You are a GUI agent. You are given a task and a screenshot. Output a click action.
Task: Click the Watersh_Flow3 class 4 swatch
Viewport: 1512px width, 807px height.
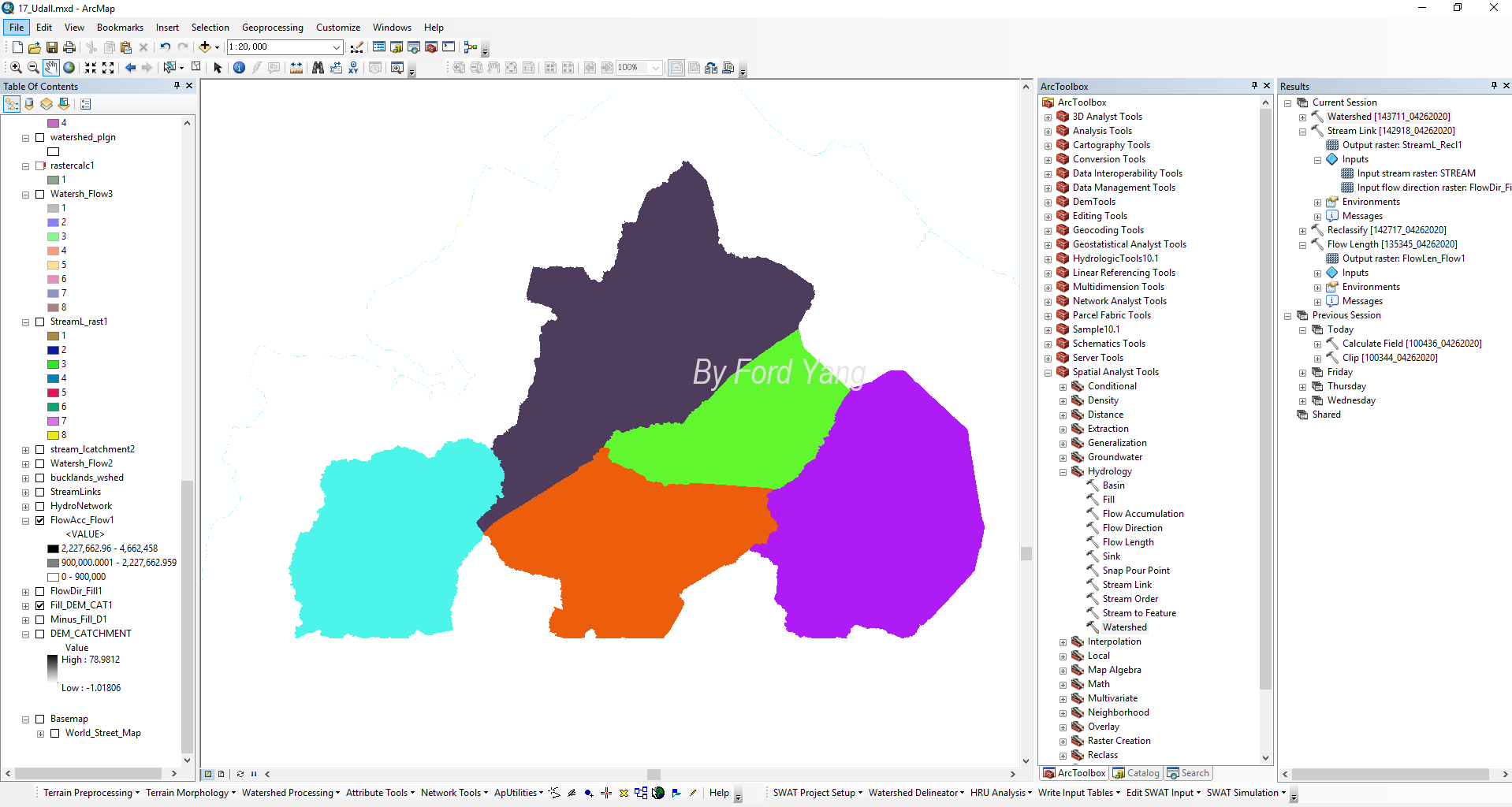(53, 251)
